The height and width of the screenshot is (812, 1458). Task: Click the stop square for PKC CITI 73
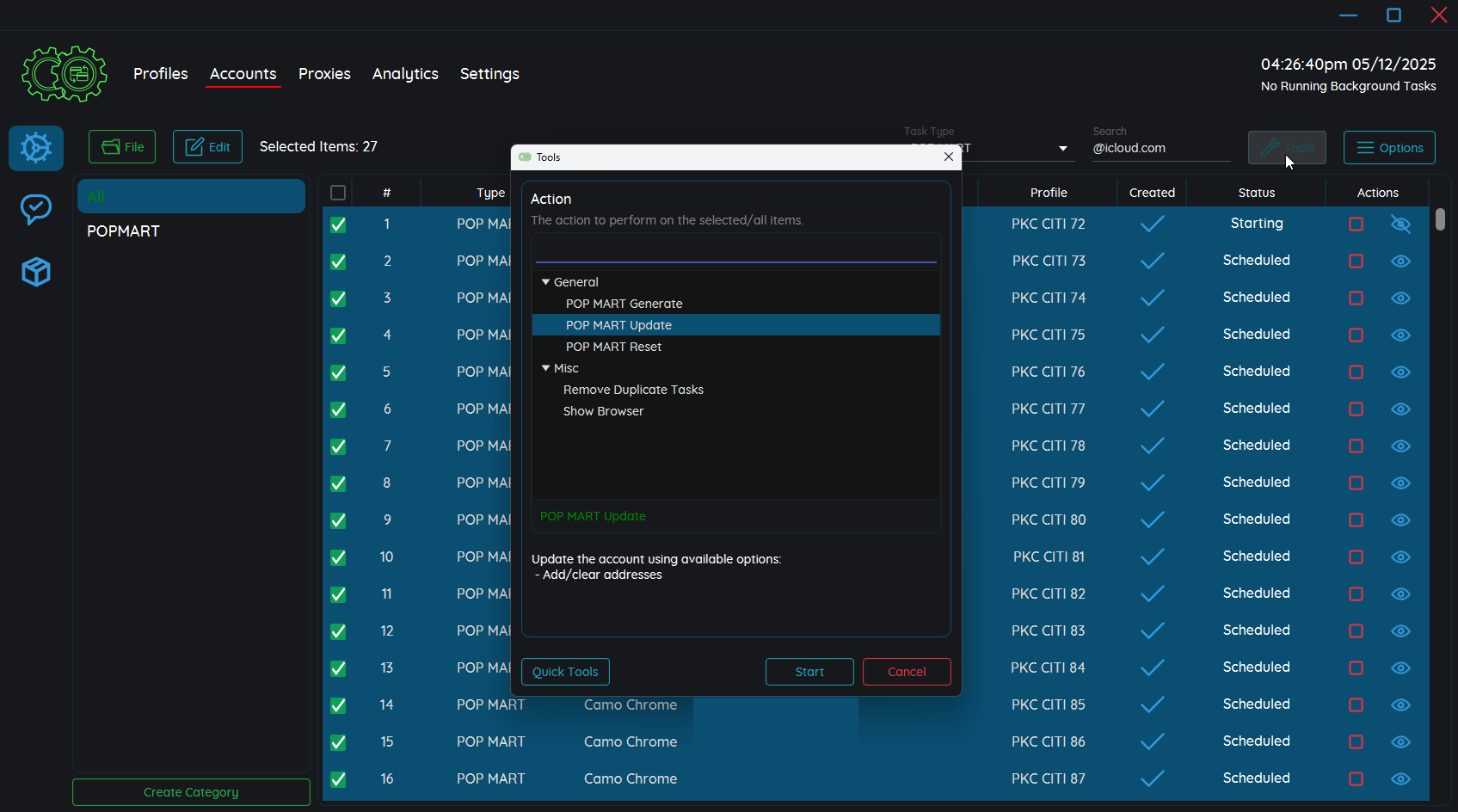tap(1356, 261)
